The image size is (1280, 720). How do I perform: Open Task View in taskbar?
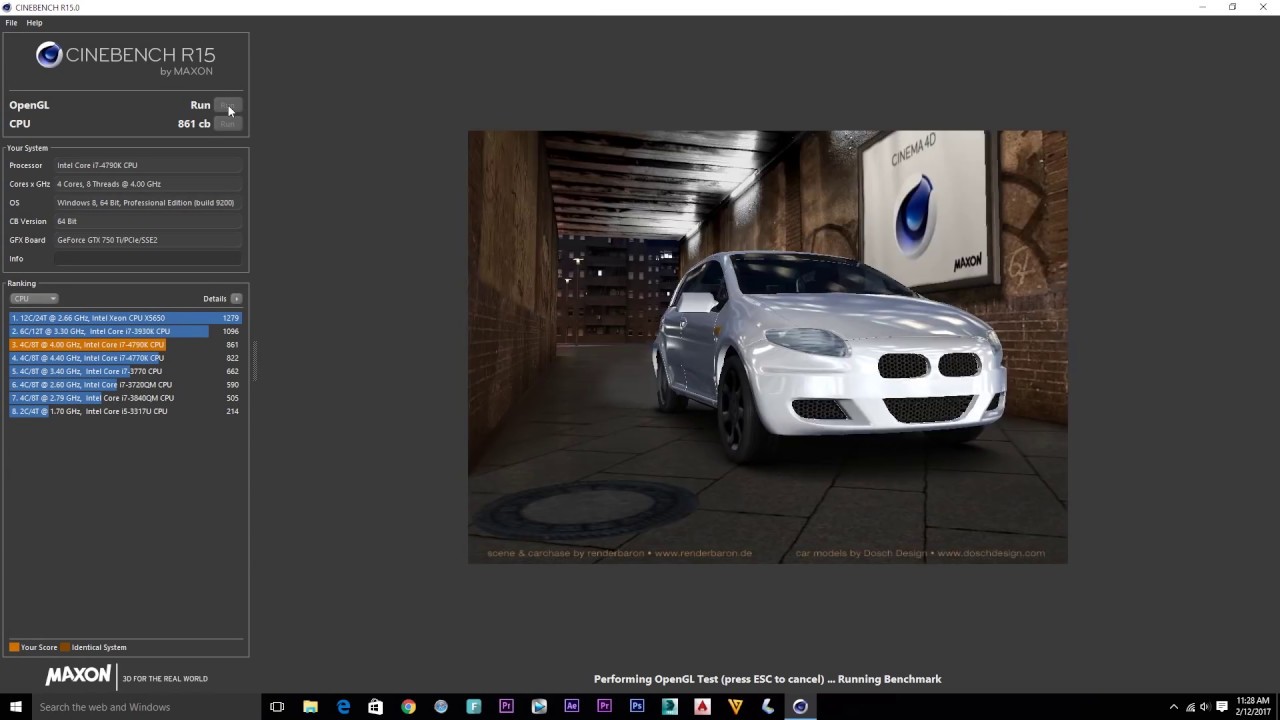tap(277, 707)
